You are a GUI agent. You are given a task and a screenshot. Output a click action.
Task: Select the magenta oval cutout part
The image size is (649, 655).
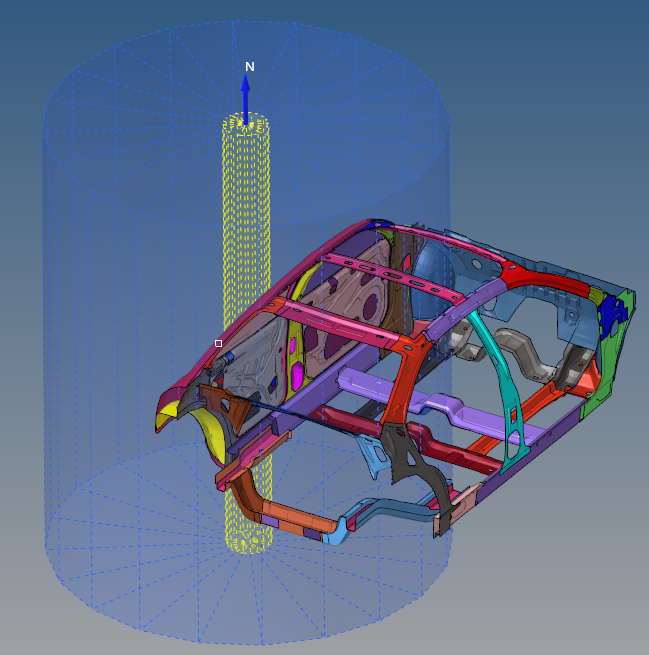click(297, 376)
